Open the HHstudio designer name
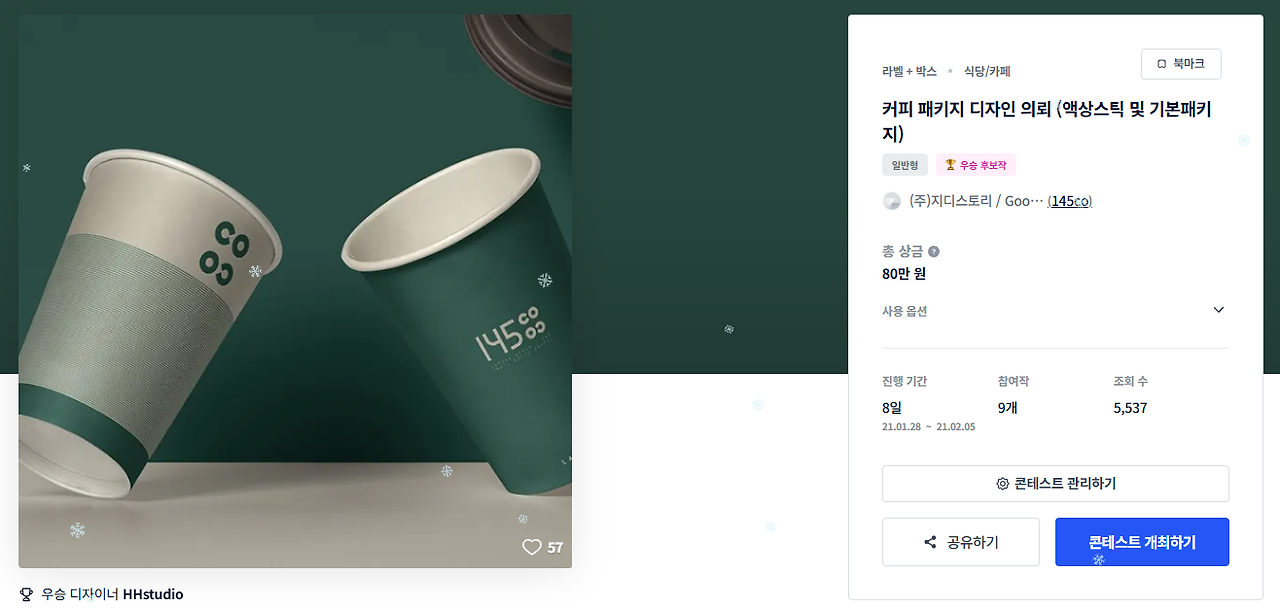The width and height of the screenshot is (1280, 608). pos(153,594)
